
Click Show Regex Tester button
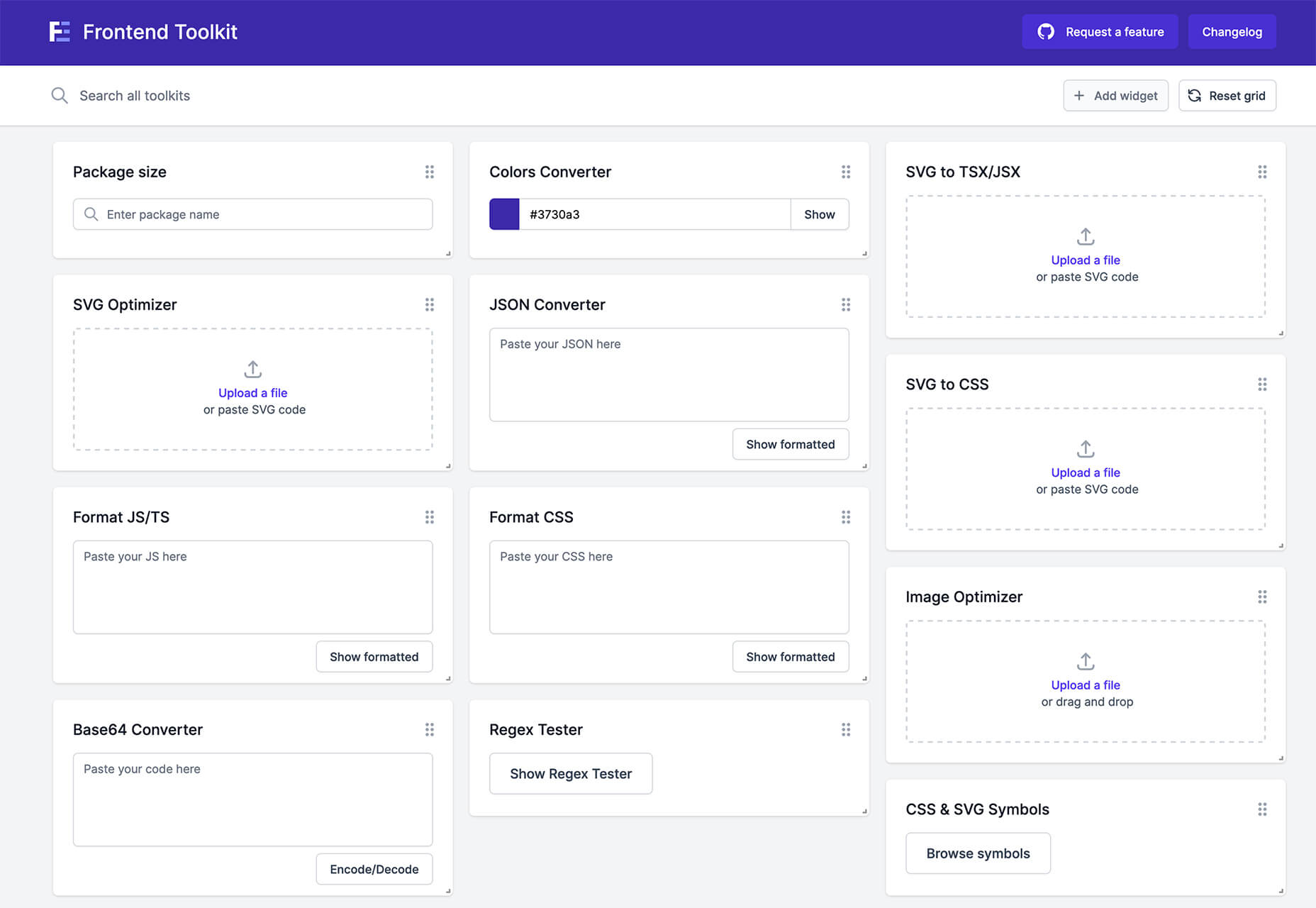pos(571,773)
